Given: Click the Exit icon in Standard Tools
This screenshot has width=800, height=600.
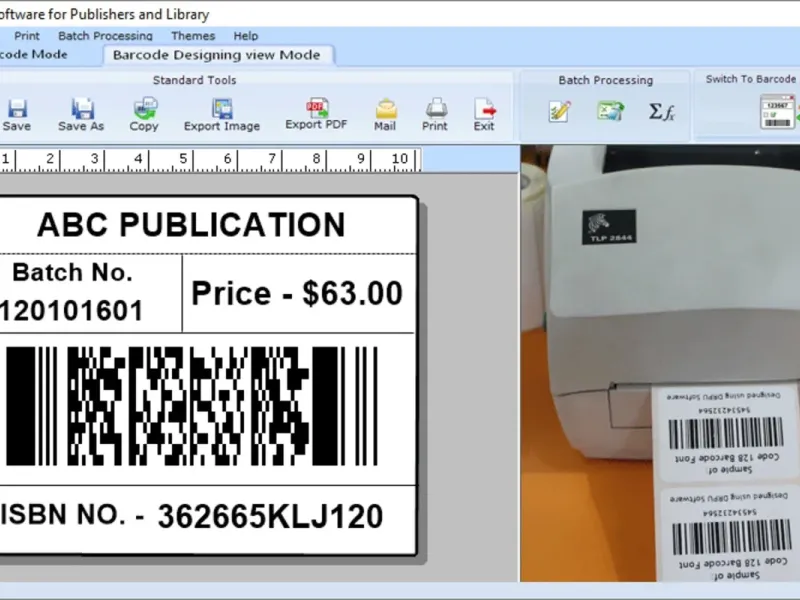Looking at the screenshot, I should (484, 109).
